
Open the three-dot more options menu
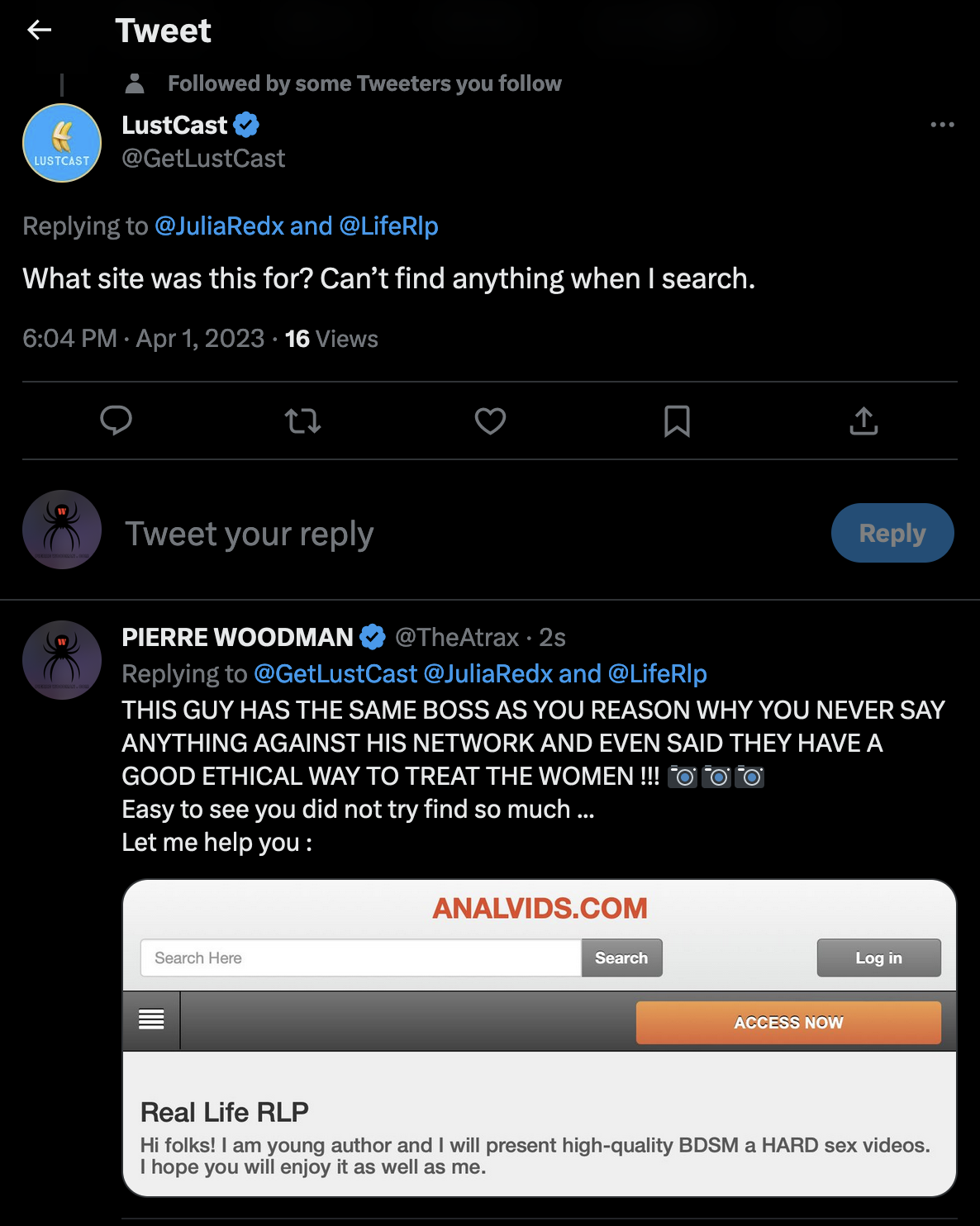click(942, 125)
